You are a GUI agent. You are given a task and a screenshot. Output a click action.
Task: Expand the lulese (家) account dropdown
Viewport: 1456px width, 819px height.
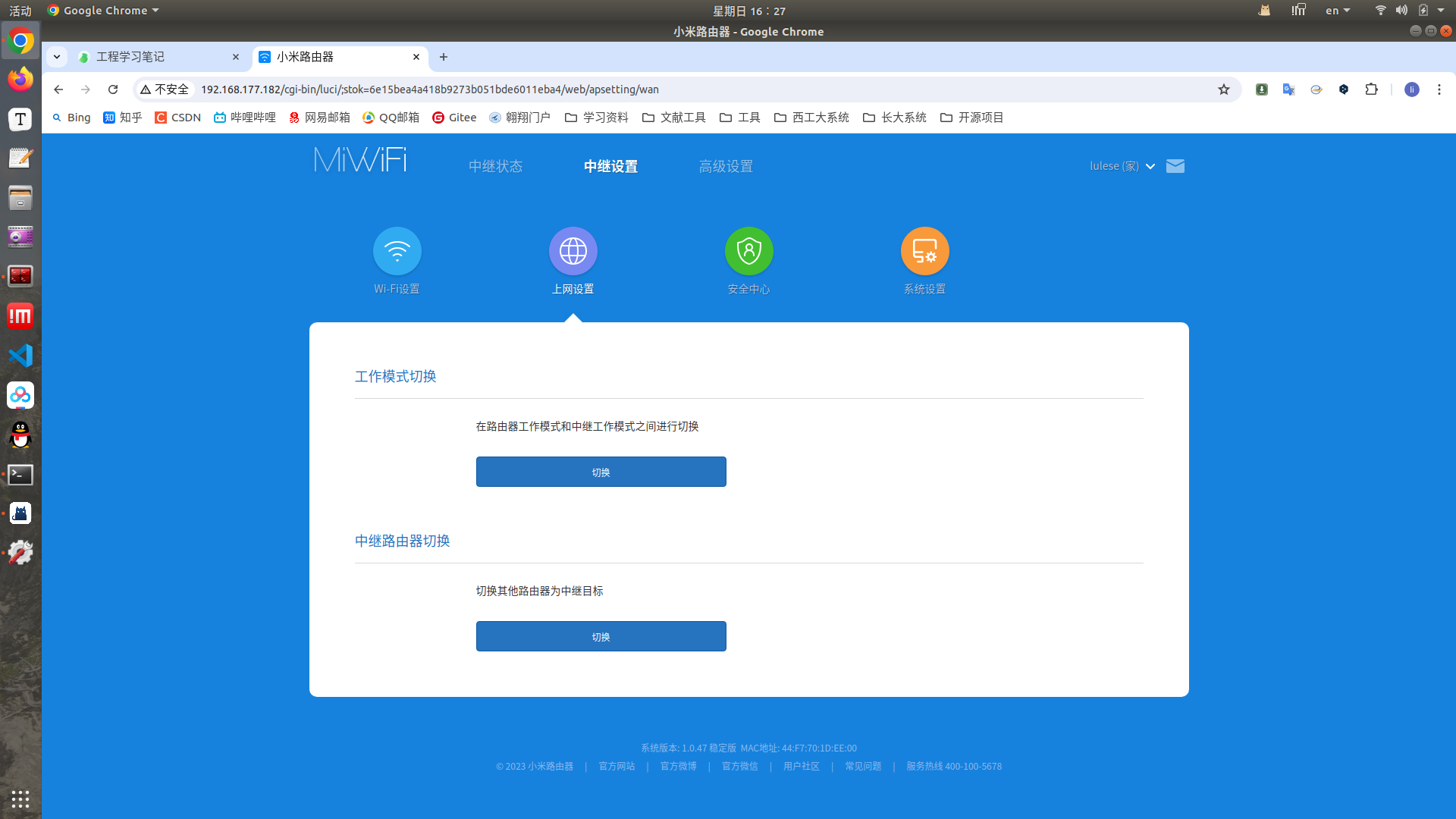tap(1122, 166)
